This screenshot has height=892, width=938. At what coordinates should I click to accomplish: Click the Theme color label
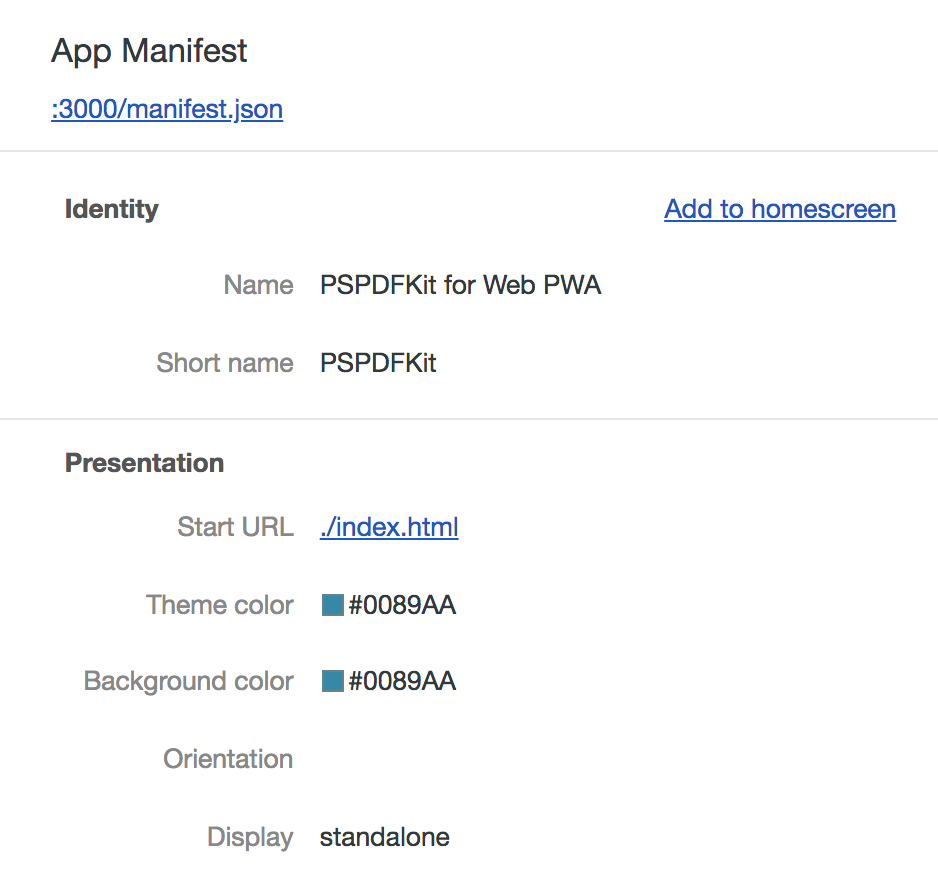[219, 604]
